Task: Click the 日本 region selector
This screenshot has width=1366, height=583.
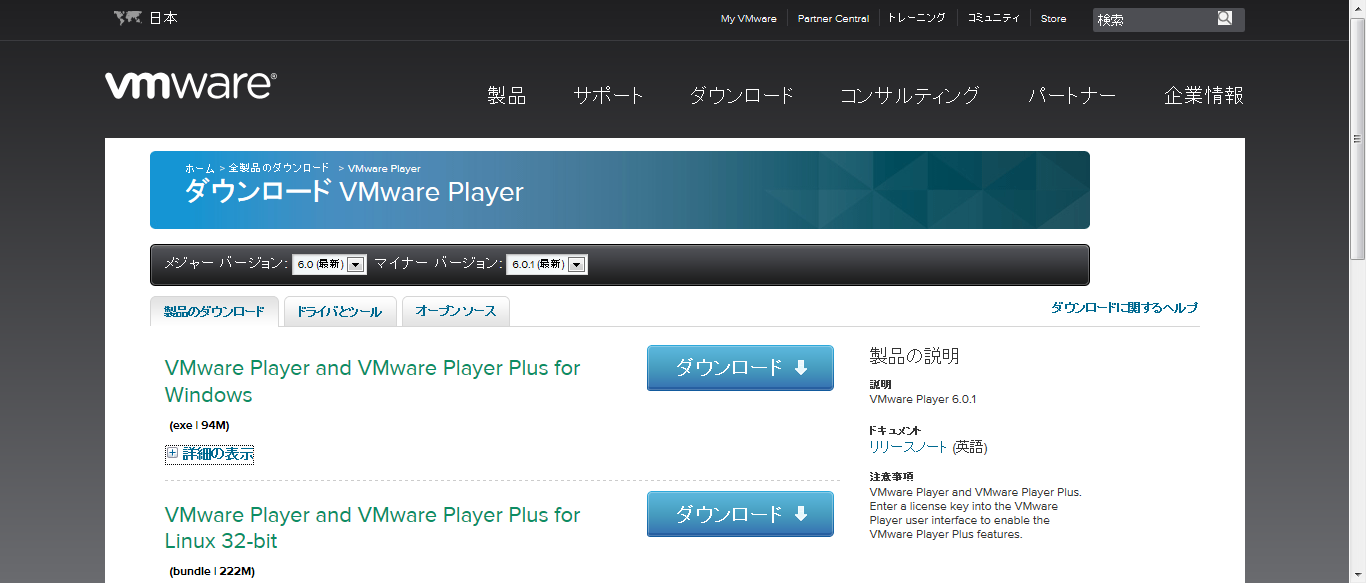Action: 163,18
